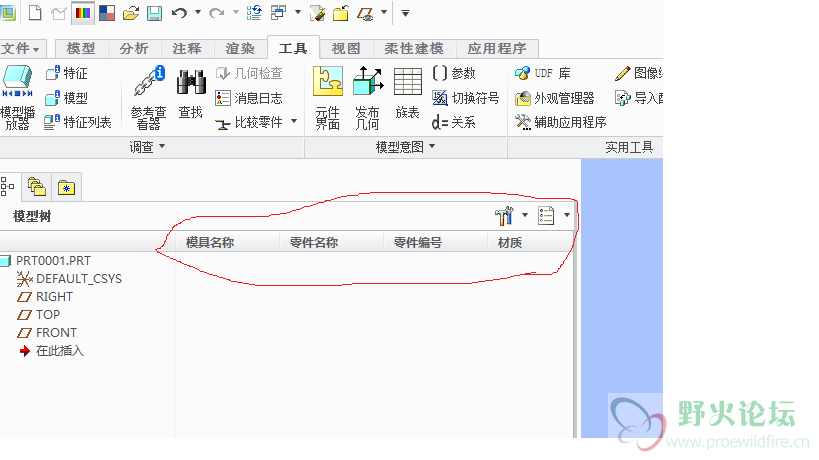The image size is (819, 460).
Task: Click the yellow folder with arrow icon
Action: point(341,13)
